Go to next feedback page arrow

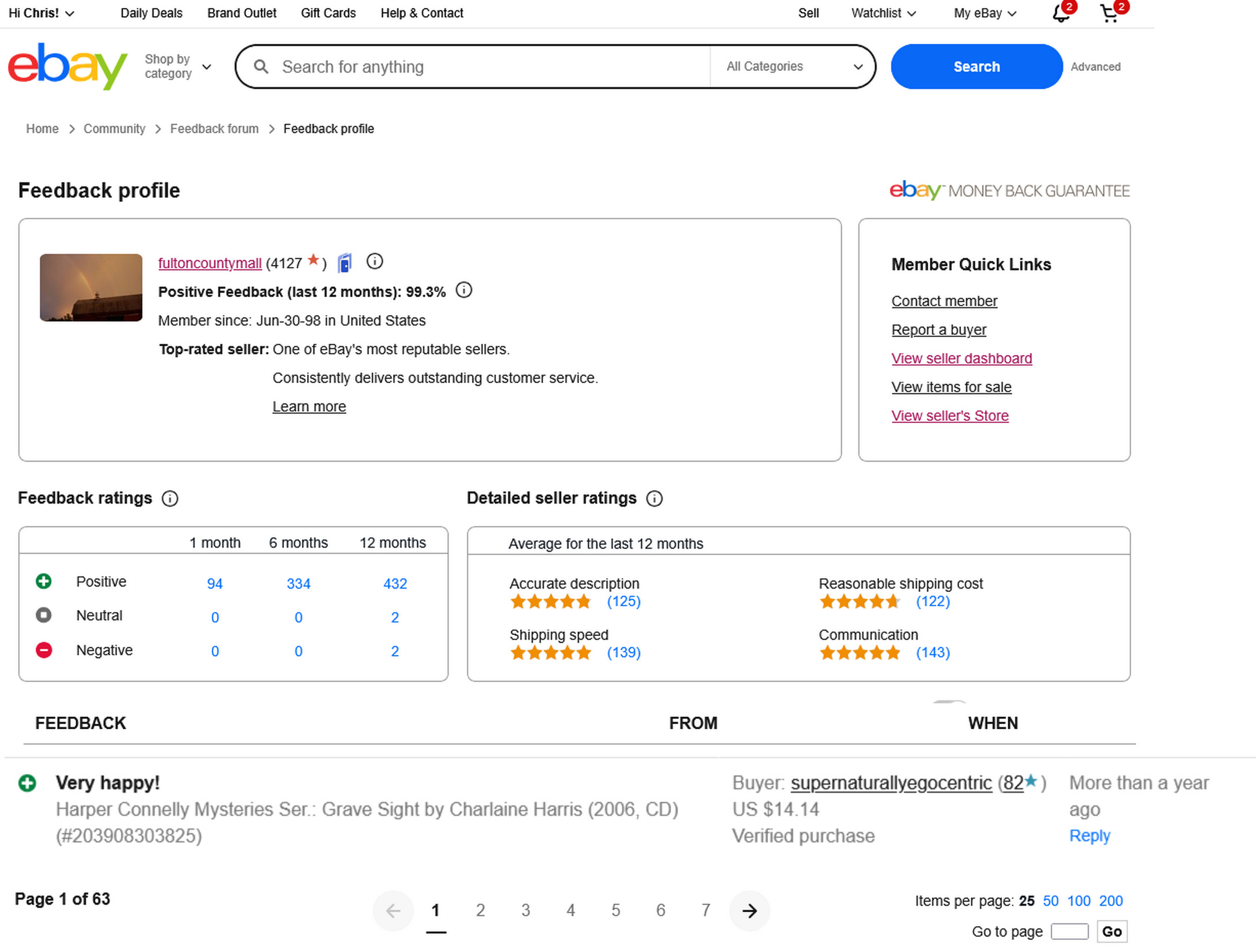click(x=749, y=911)
